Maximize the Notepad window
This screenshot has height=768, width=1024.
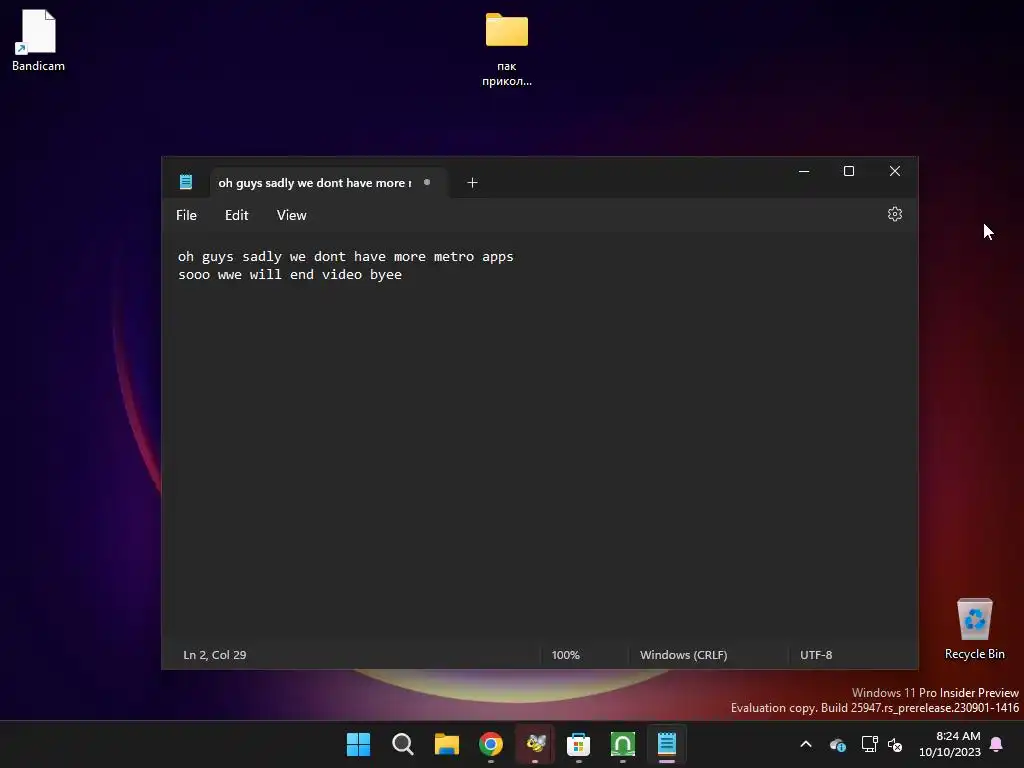click(x=849, y=171)
